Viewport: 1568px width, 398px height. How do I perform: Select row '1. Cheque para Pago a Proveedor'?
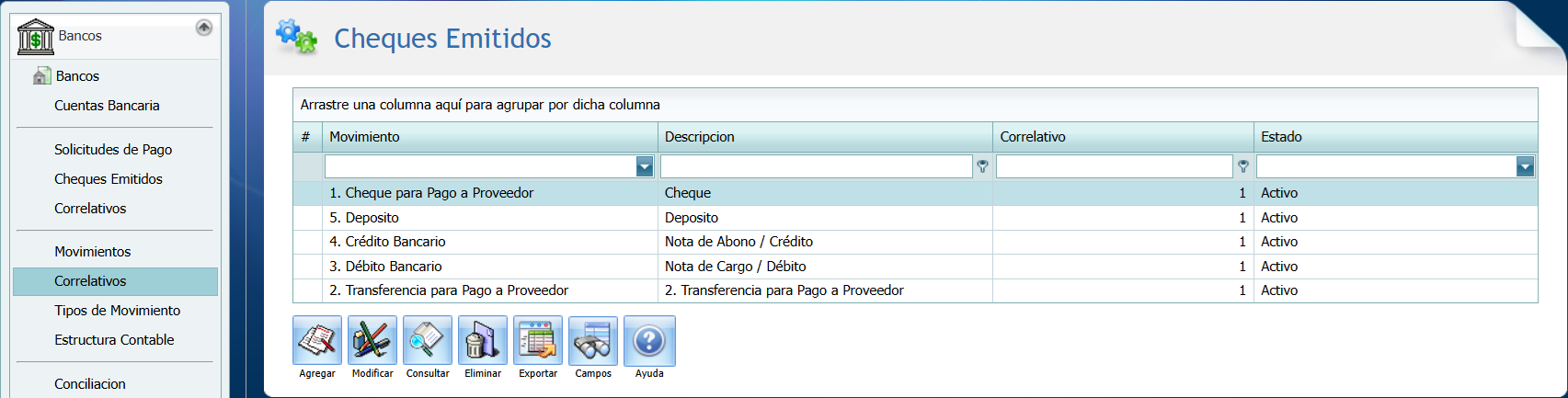point(915,193)
